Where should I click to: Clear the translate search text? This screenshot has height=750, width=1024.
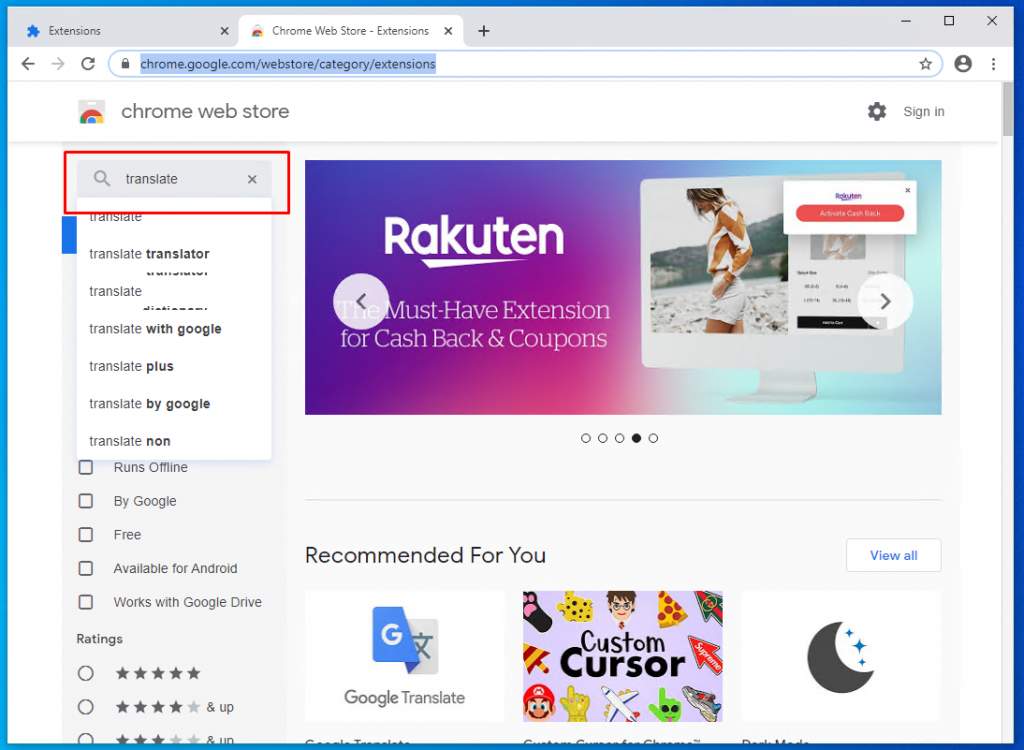pyautogui.click(x=252, y=179)
